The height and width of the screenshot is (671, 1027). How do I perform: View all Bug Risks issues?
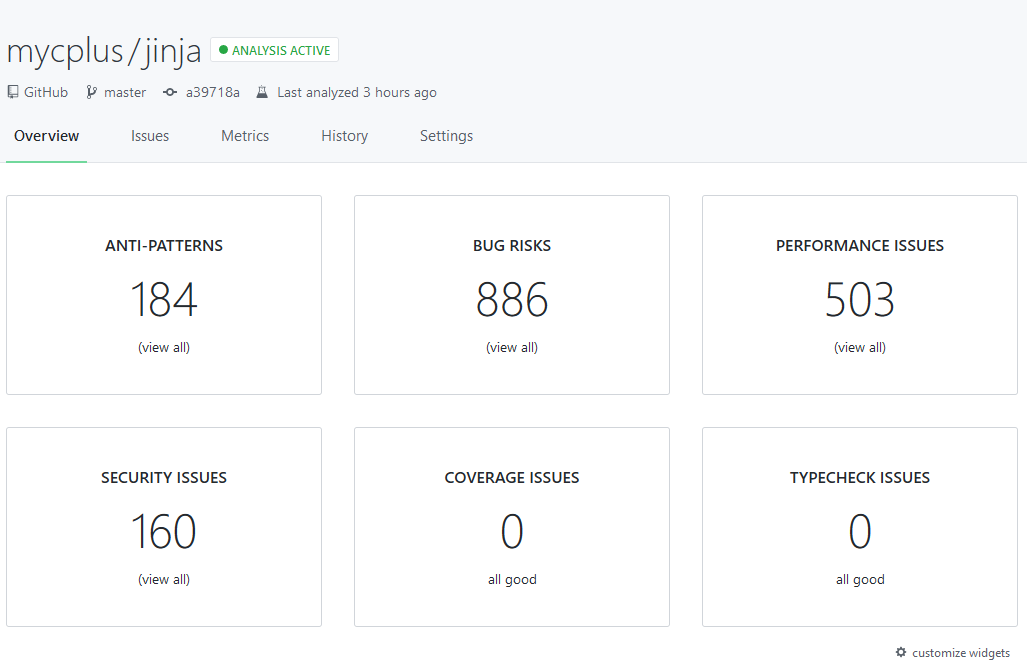[512, 348]
